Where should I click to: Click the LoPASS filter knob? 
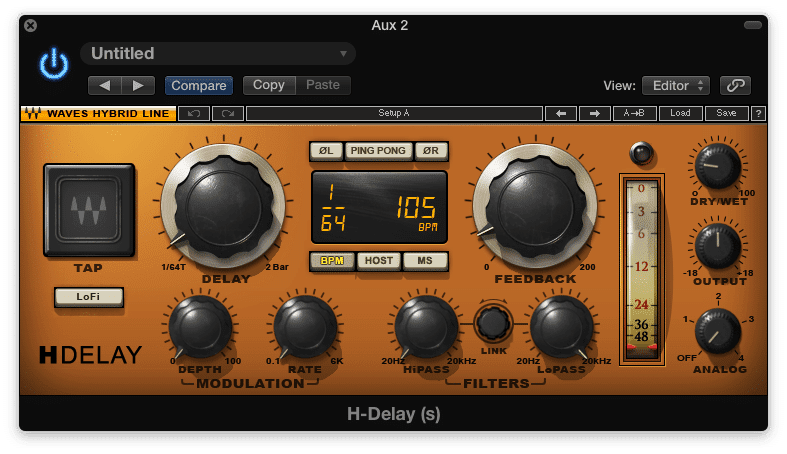562,327
